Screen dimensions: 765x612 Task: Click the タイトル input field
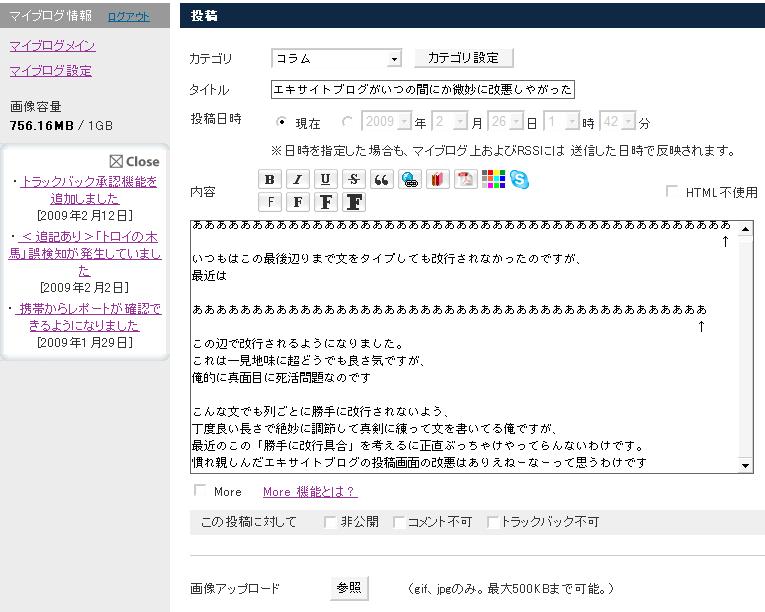(423, 89)
